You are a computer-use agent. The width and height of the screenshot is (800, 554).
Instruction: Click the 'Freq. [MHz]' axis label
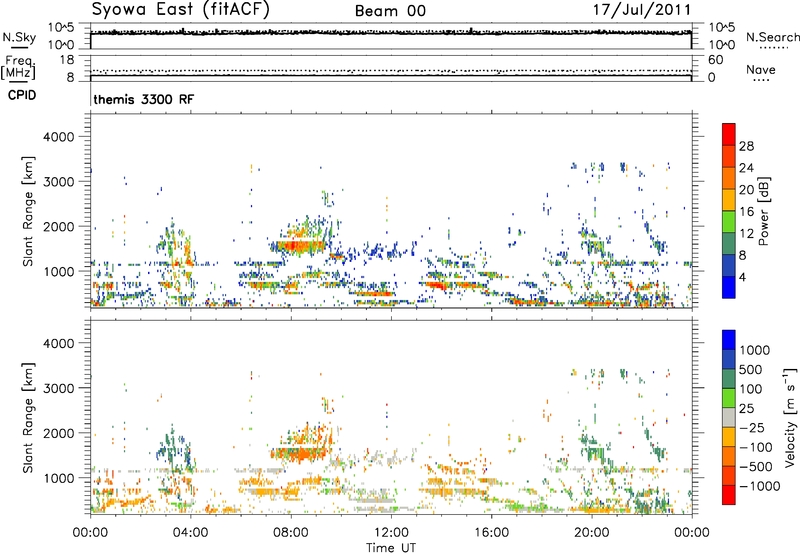[x=18, y=67]
